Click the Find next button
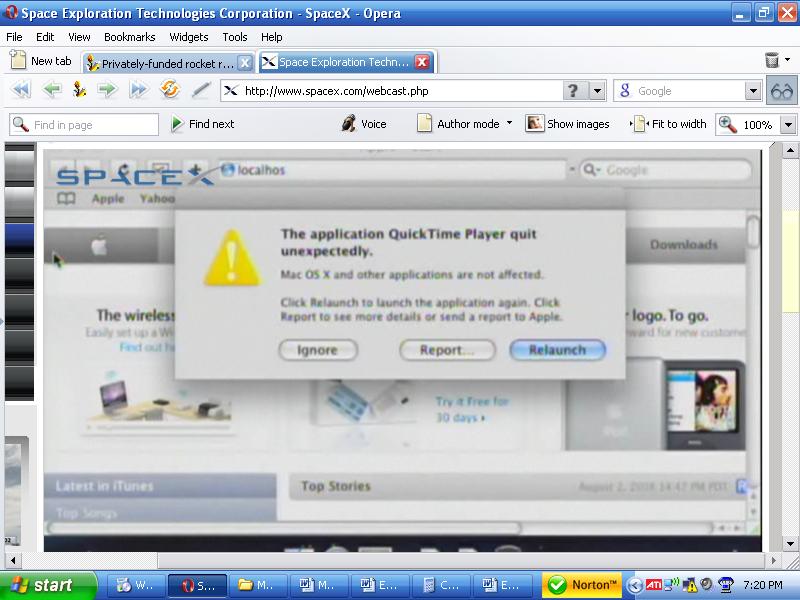This screenshot has width=800, height=600. coord(202,124)
